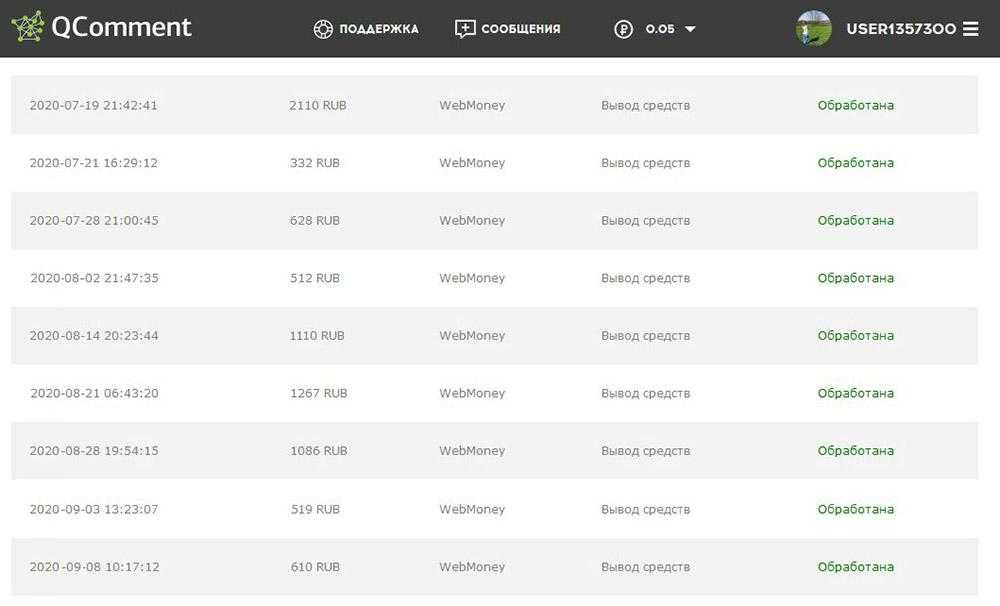Click Обработана status of the 610 RUB row

click(x=855, y=567)
